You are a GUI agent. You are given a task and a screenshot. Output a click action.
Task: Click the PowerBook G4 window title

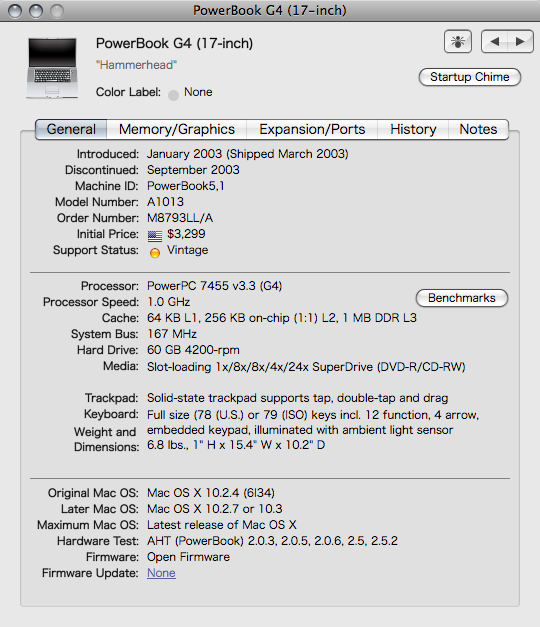pos(270,10)
